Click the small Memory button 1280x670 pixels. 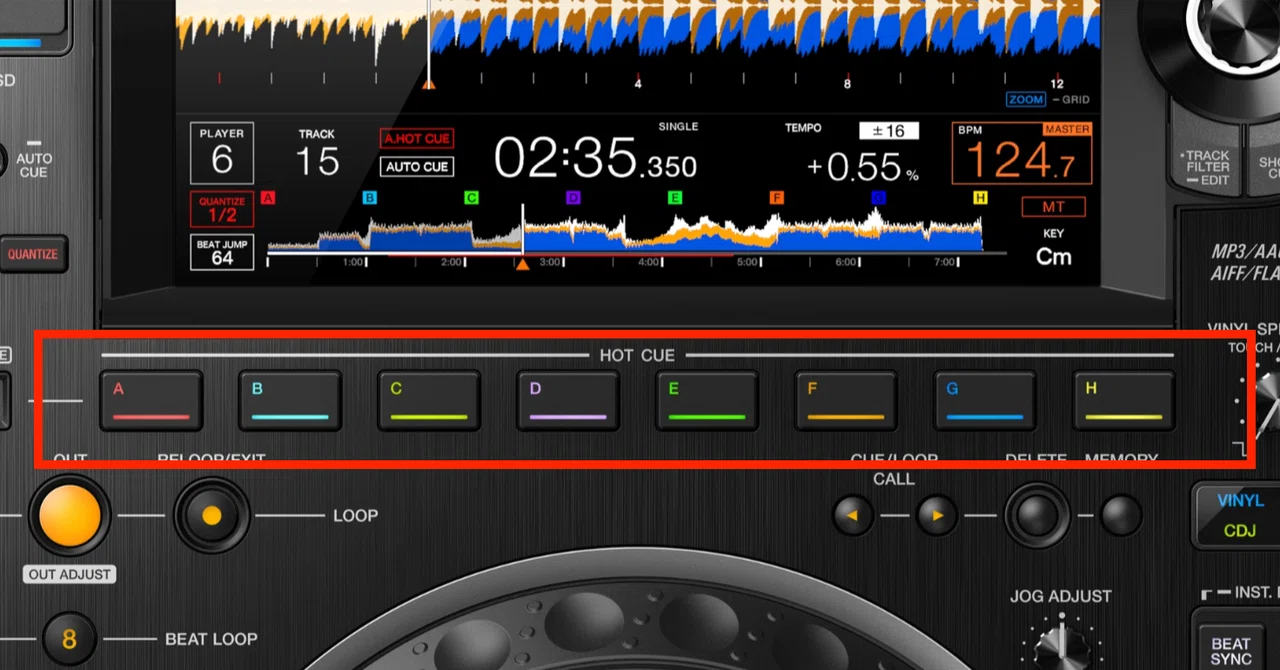coord(1121,515)
